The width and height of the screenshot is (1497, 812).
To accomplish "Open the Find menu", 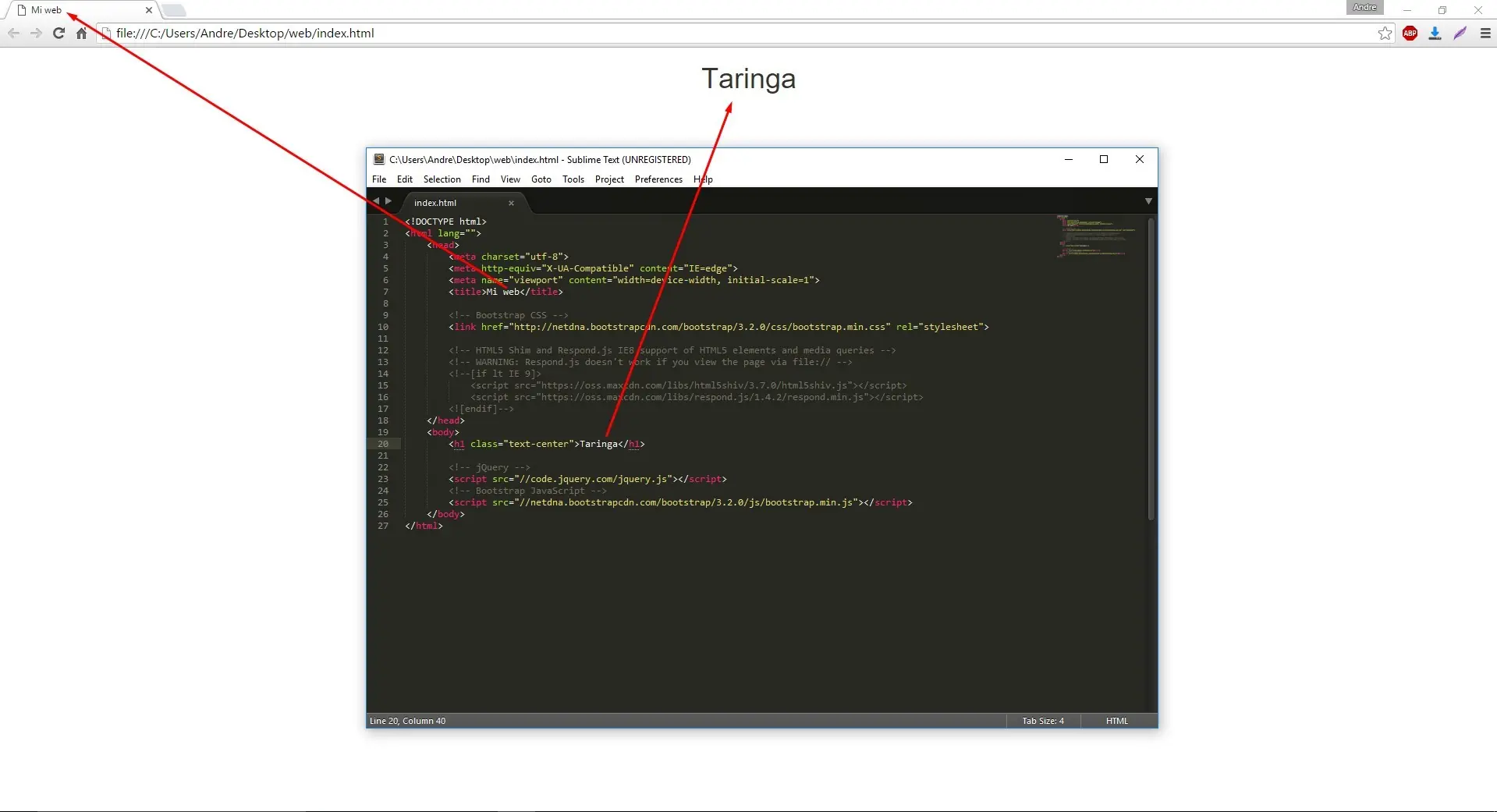I will pyautogui.click(x=481, y=179).
